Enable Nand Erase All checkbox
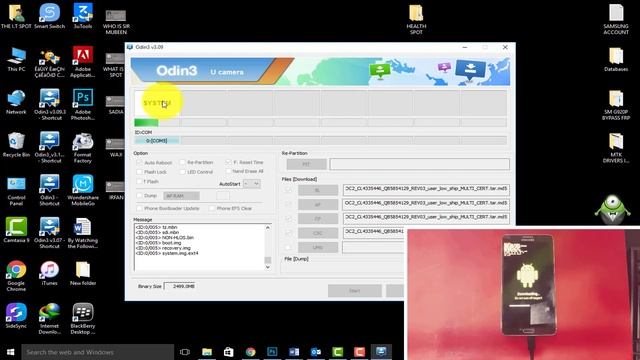640x360 pixels. 228,171
